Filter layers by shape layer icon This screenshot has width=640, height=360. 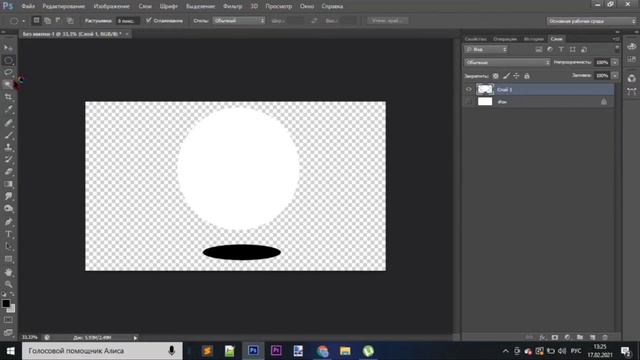(x=573, y=49)
